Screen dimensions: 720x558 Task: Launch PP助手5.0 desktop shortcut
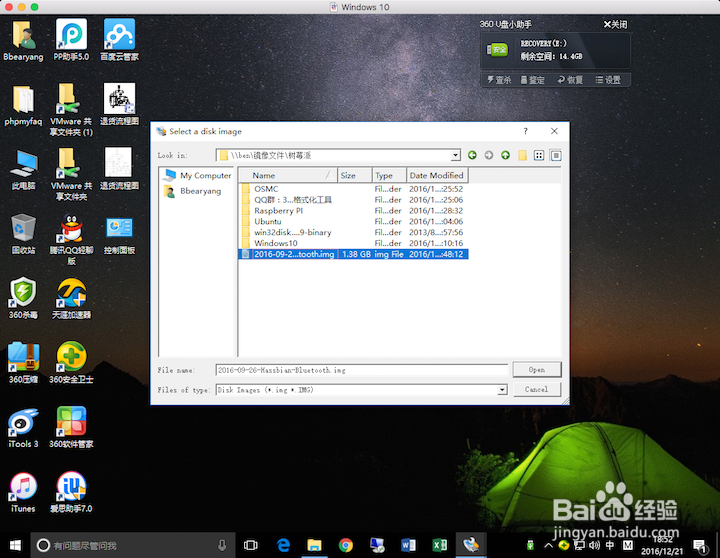point(71,40)
